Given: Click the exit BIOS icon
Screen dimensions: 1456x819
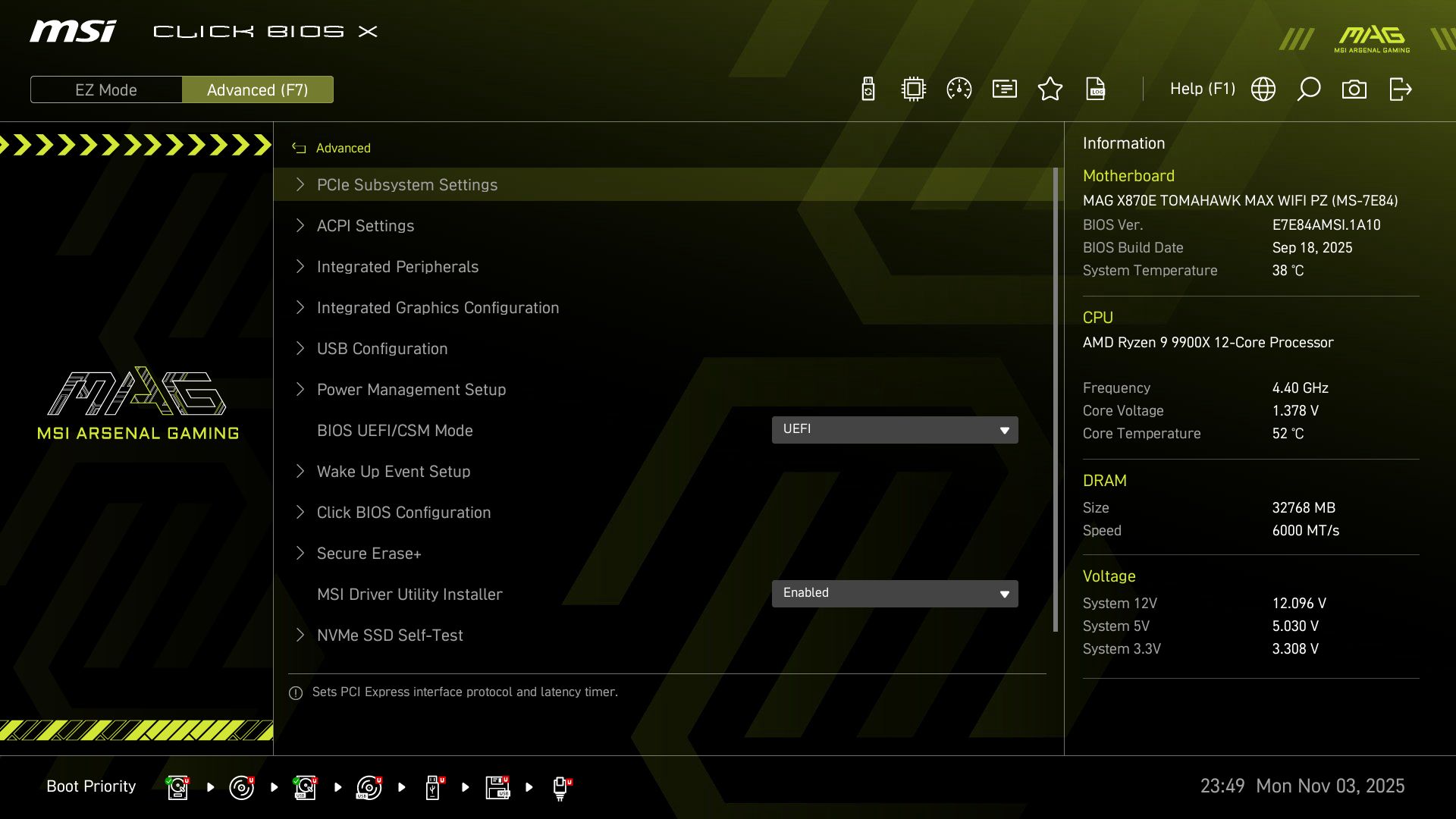Looking at the screenshot, I should point(1400,89).
